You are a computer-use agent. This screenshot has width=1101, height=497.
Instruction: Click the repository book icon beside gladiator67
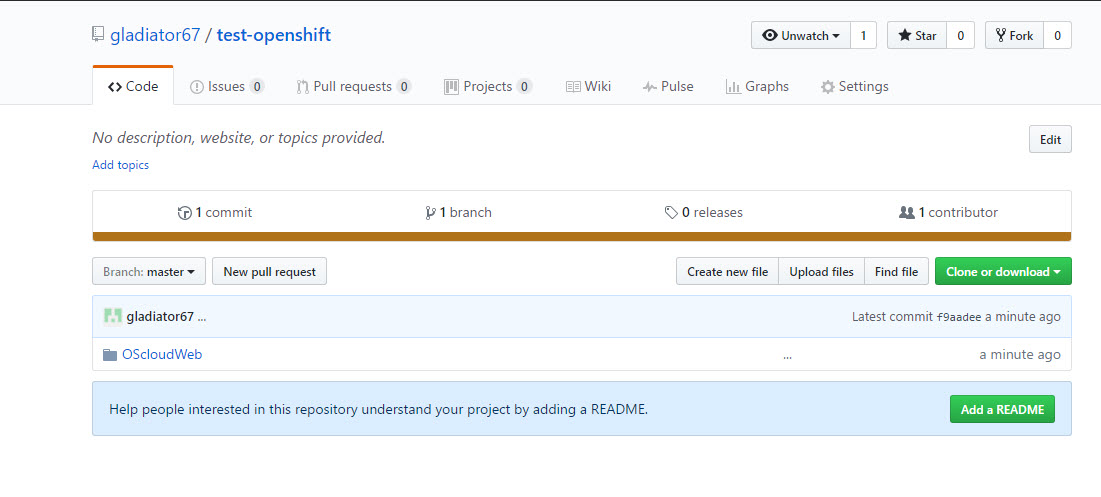pos(97,35)
